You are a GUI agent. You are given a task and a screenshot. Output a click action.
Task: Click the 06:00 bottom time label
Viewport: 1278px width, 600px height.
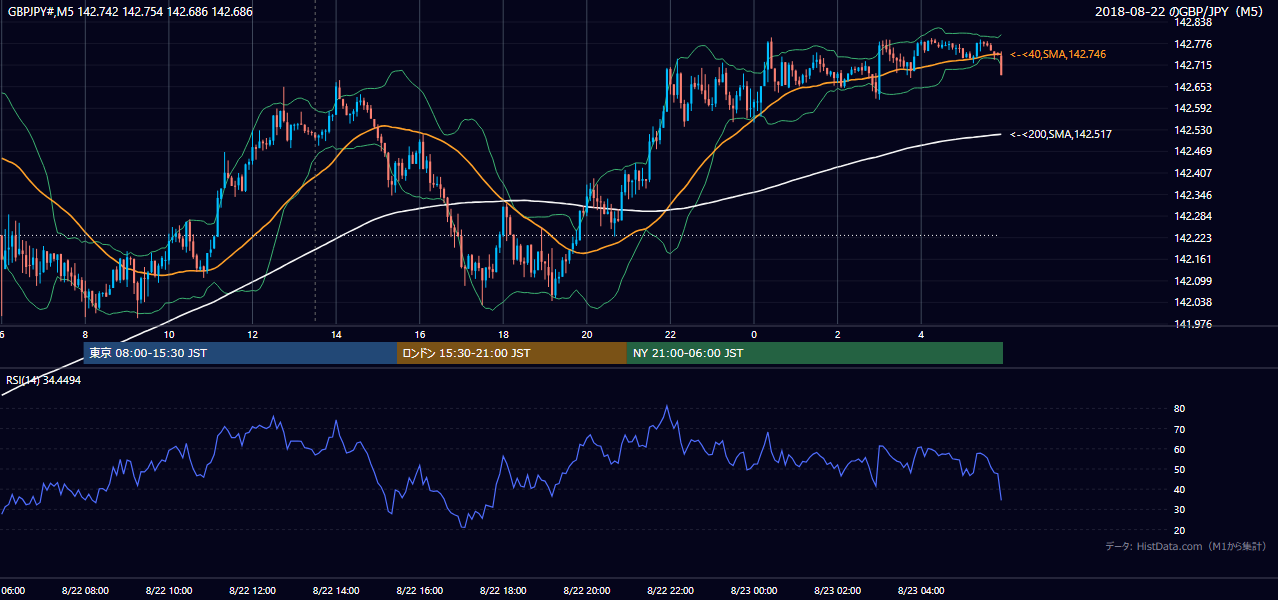(13, 590)
